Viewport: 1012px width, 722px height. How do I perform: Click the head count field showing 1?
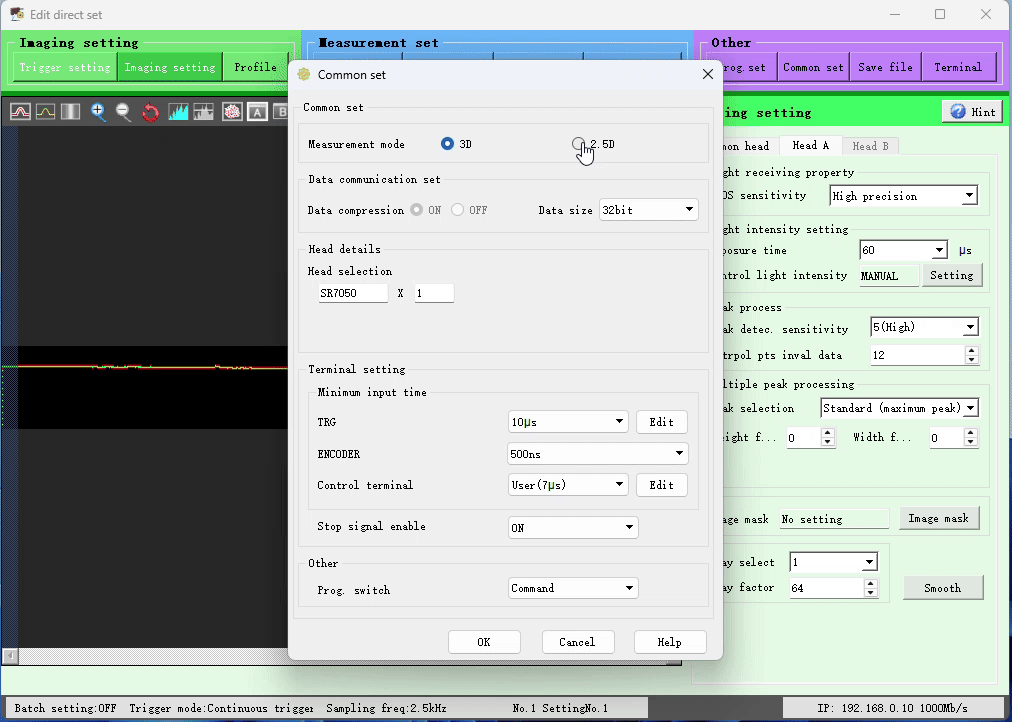tap(434, 293)
